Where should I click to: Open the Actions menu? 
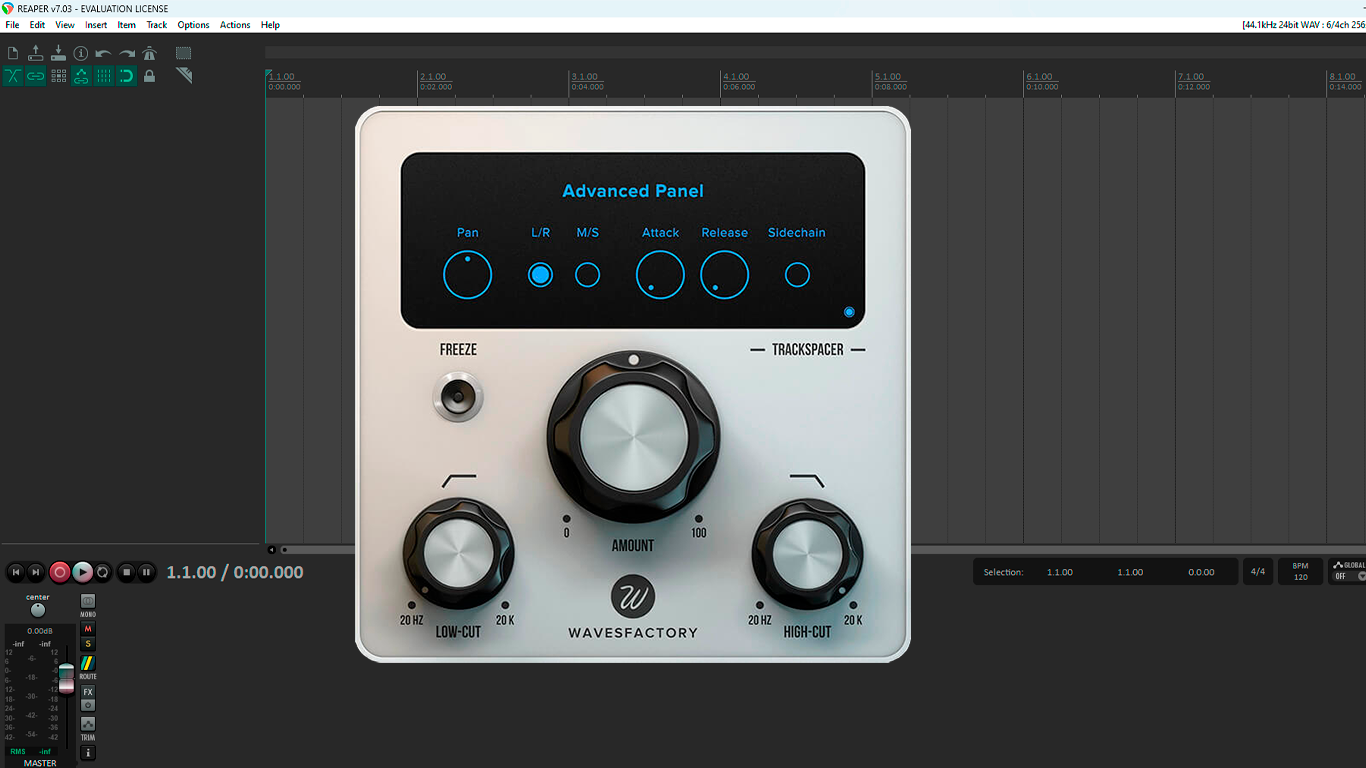click(x=235, y=25)
